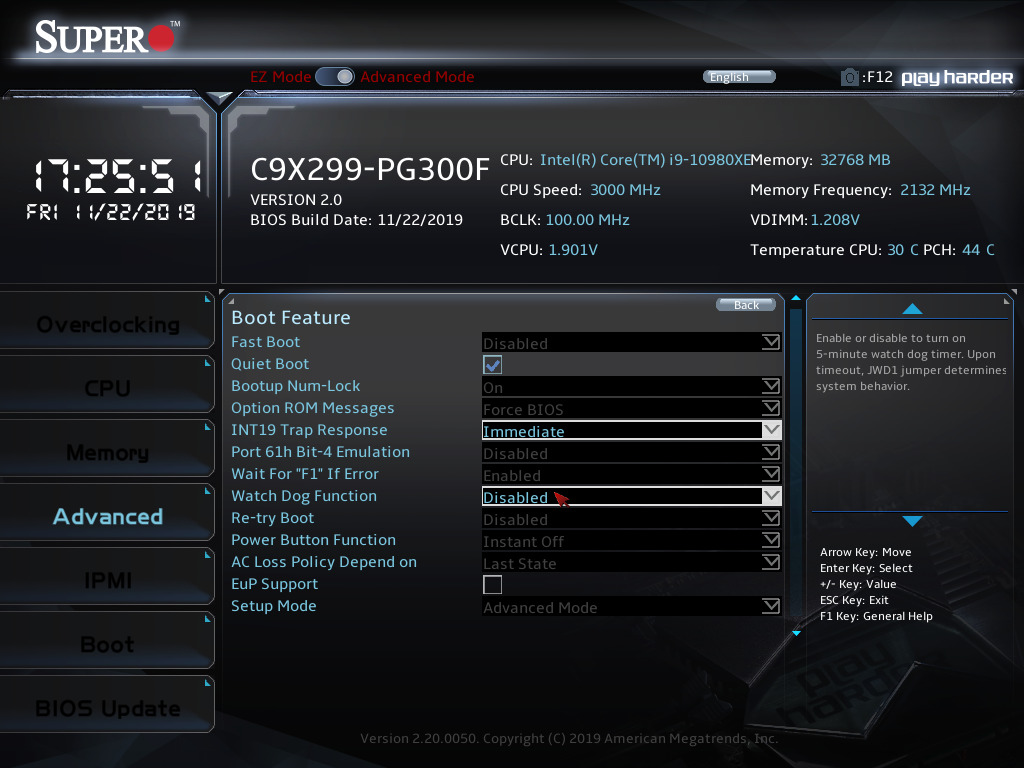Click the VCPU value 1.901V
The width and height of the screenshot is (1024, 768).
[573, 250]
